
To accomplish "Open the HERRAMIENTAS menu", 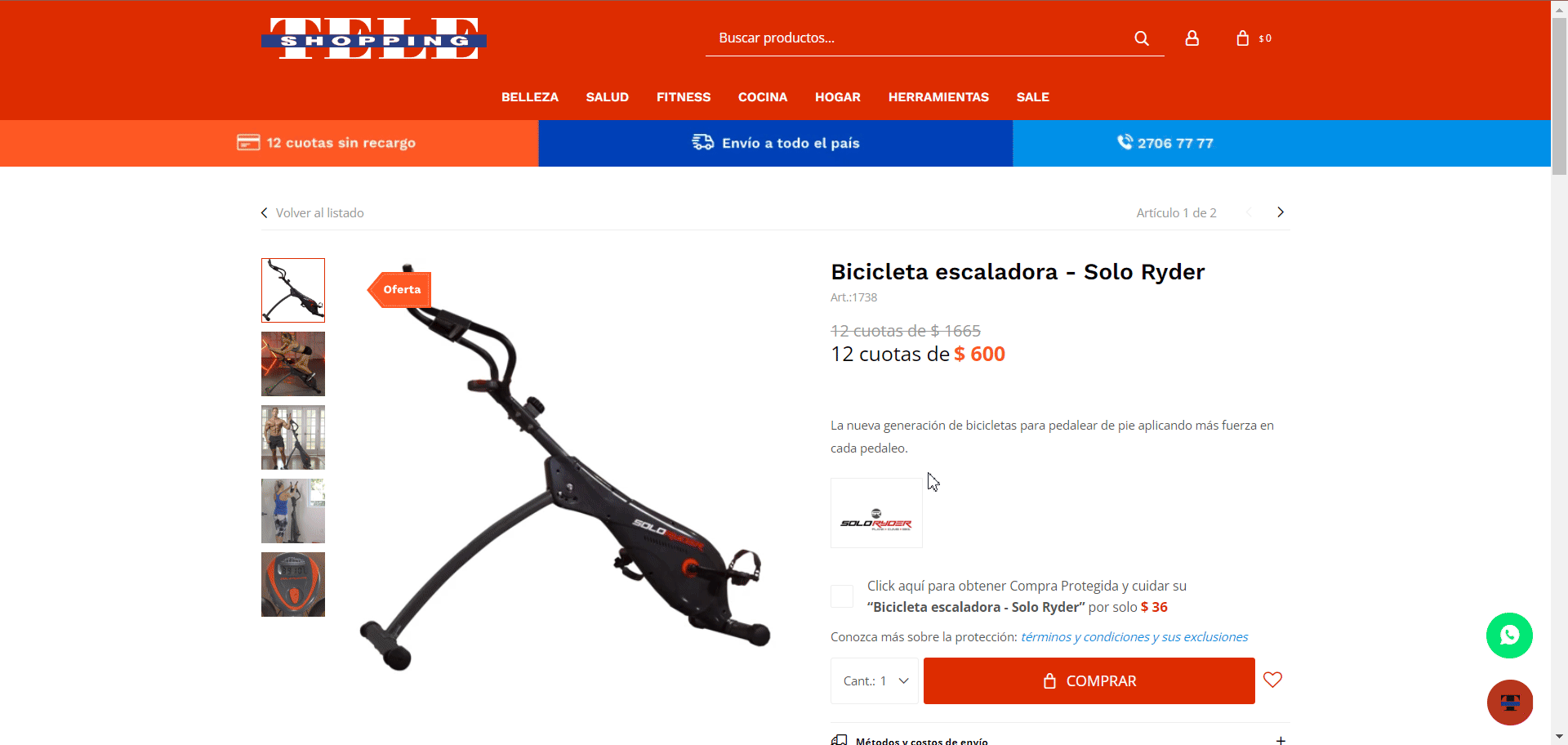I will tap(938, 97).
